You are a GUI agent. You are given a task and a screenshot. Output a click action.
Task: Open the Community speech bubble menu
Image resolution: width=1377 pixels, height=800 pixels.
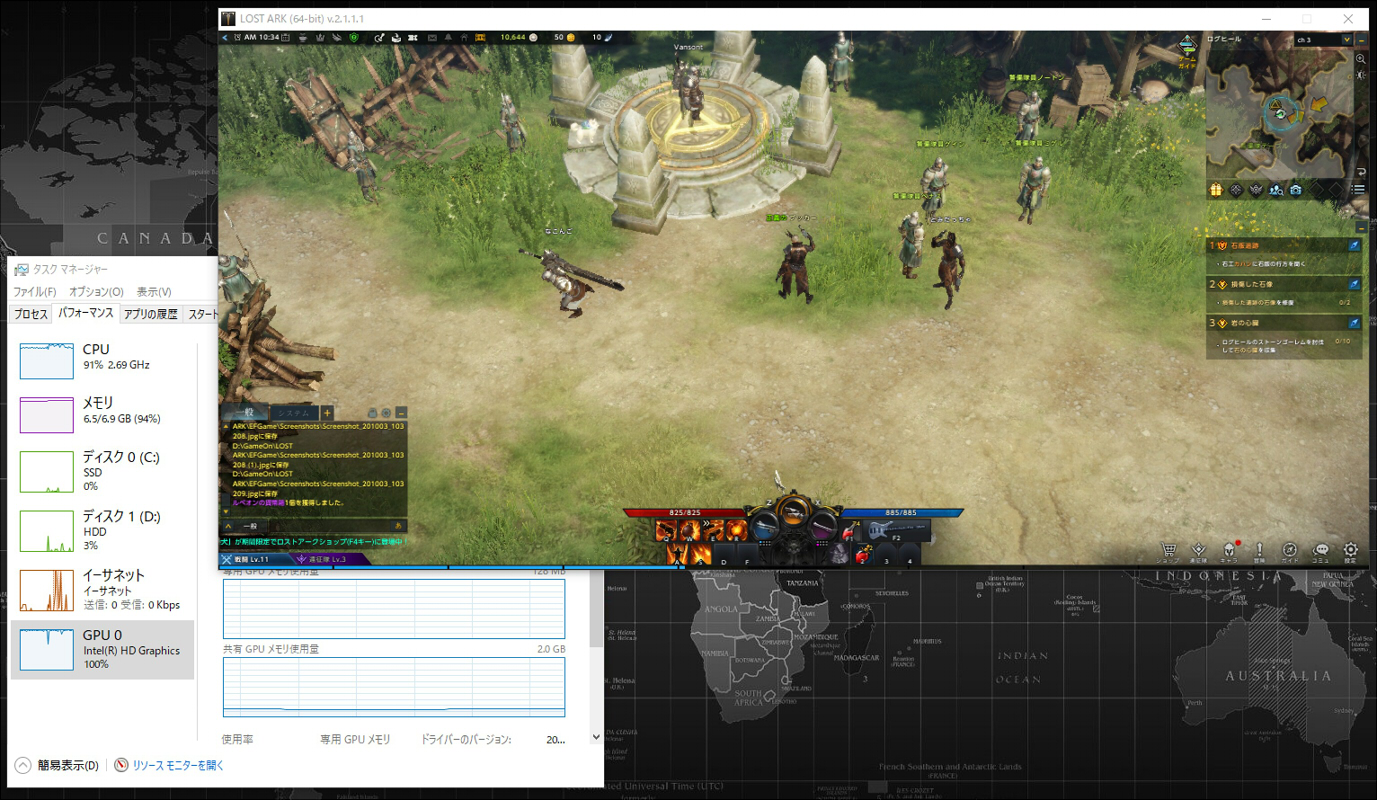[x=1320, y=551]
